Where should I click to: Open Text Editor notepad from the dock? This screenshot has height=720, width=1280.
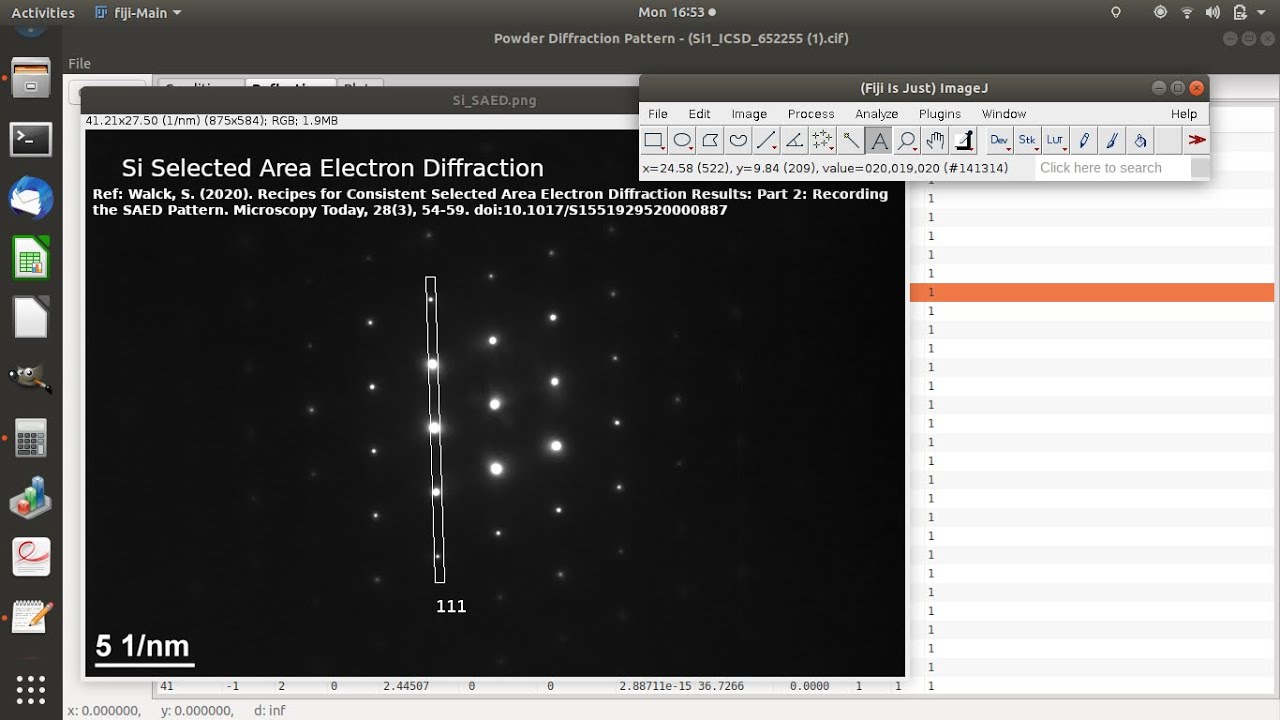coord(31,616)
